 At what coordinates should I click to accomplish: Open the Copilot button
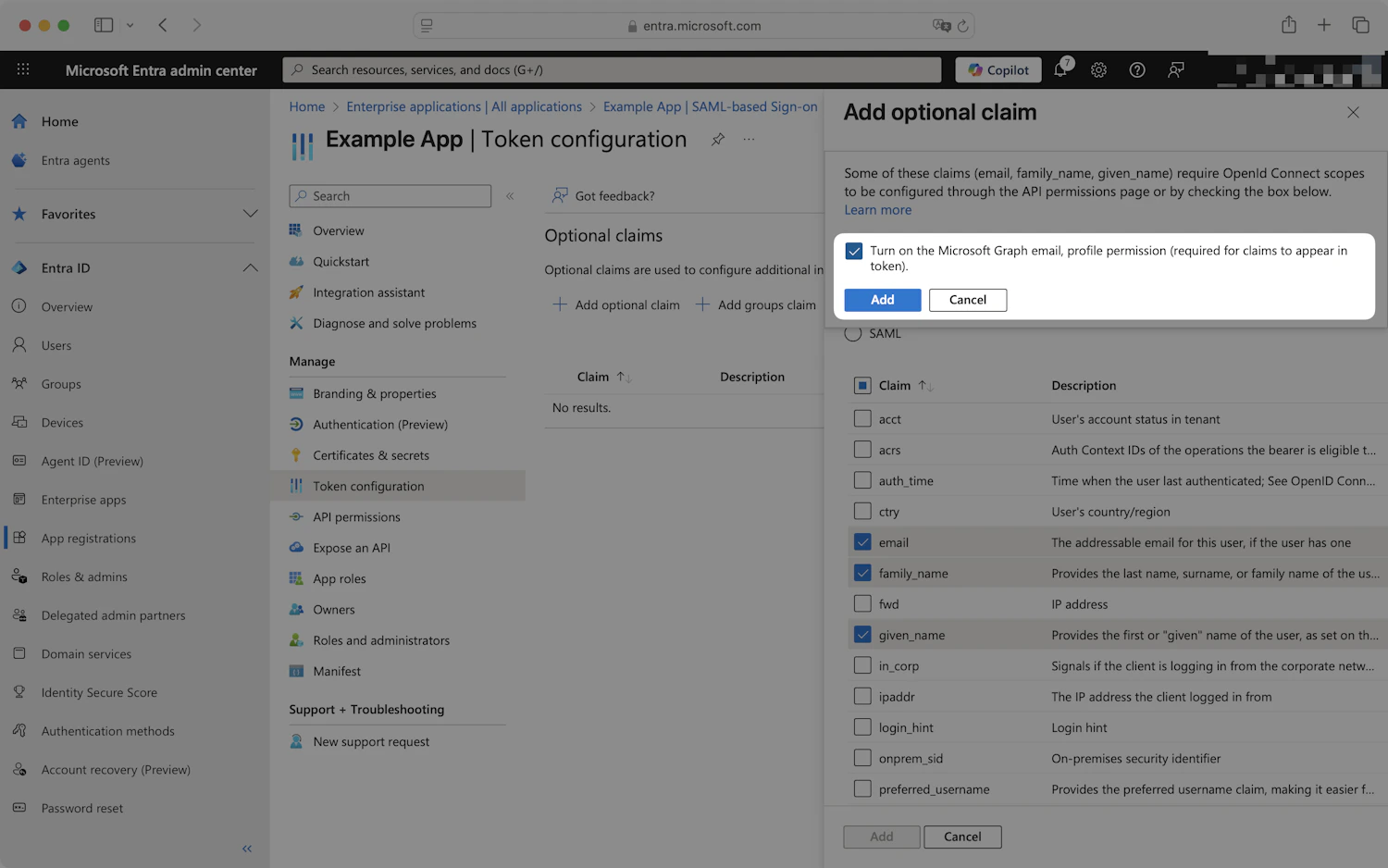[998, 69]
